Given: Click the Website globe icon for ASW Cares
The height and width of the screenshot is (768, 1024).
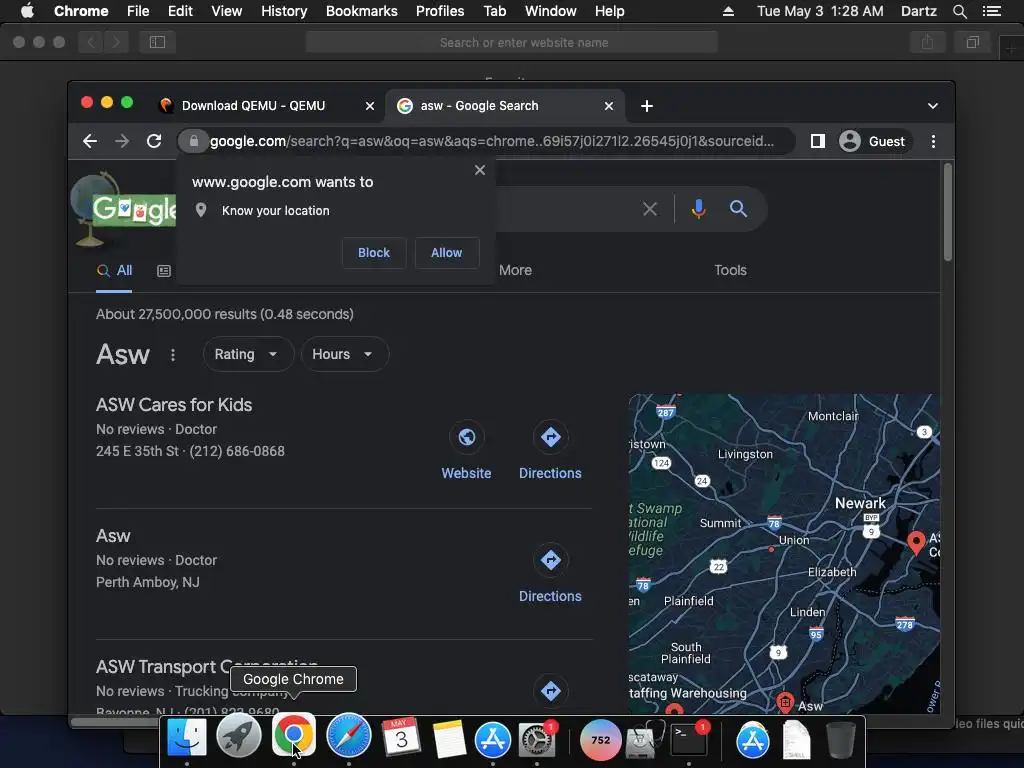Looking at the screenshot, I should (466, 437).
